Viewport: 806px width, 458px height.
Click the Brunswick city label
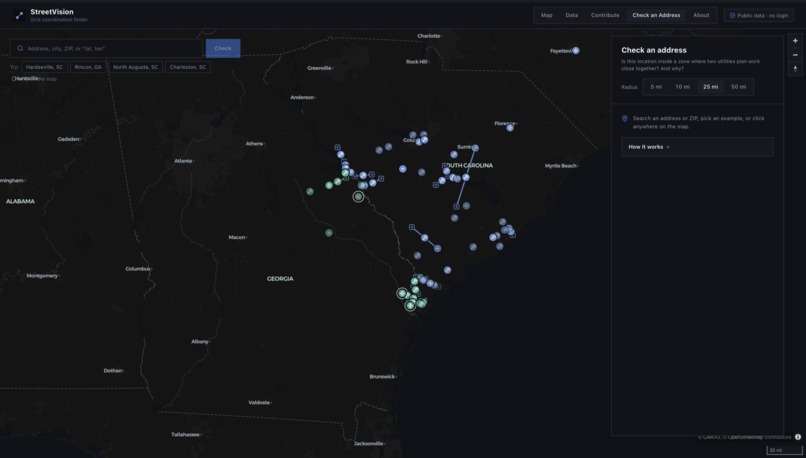[382, 377]
